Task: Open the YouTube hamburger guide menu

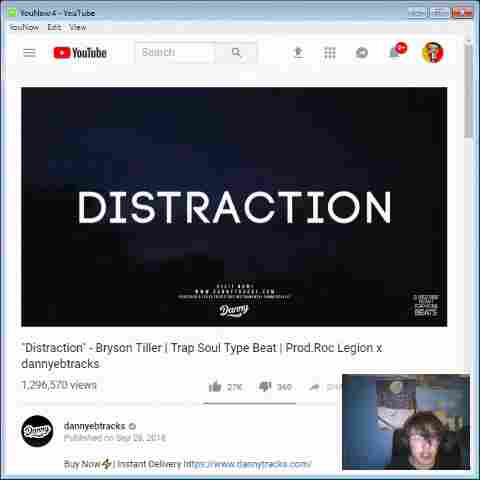Action: tap(30, 53)
